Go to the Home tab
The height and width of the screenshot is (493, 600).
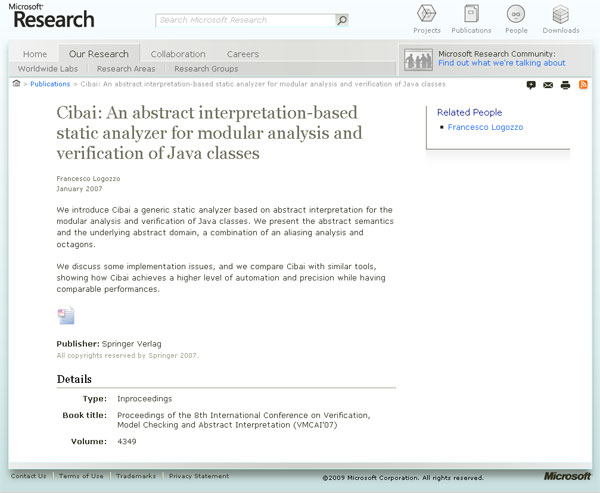(35, 54)
